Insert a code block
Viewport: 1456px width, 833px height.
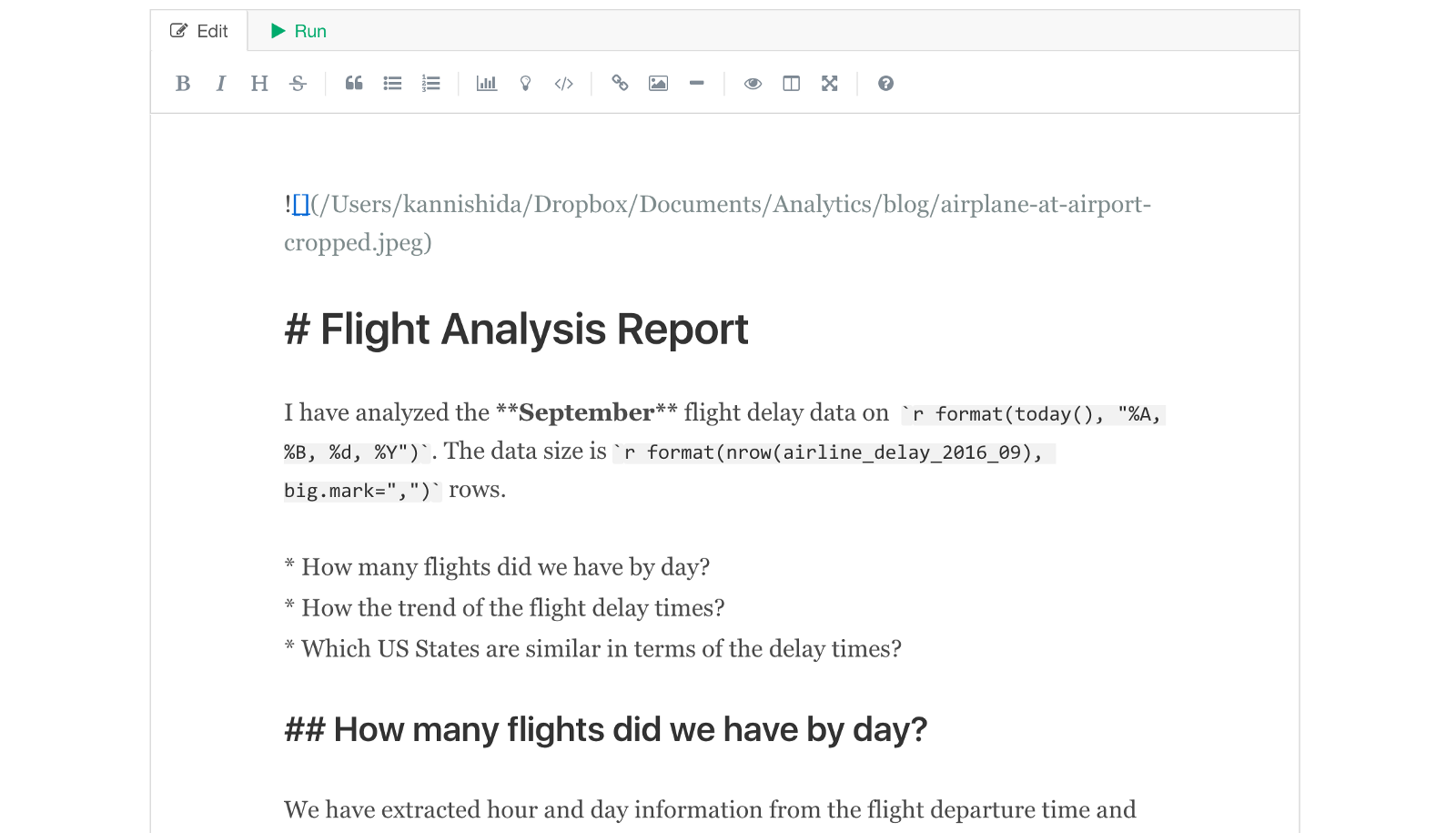tap(564, 84)
